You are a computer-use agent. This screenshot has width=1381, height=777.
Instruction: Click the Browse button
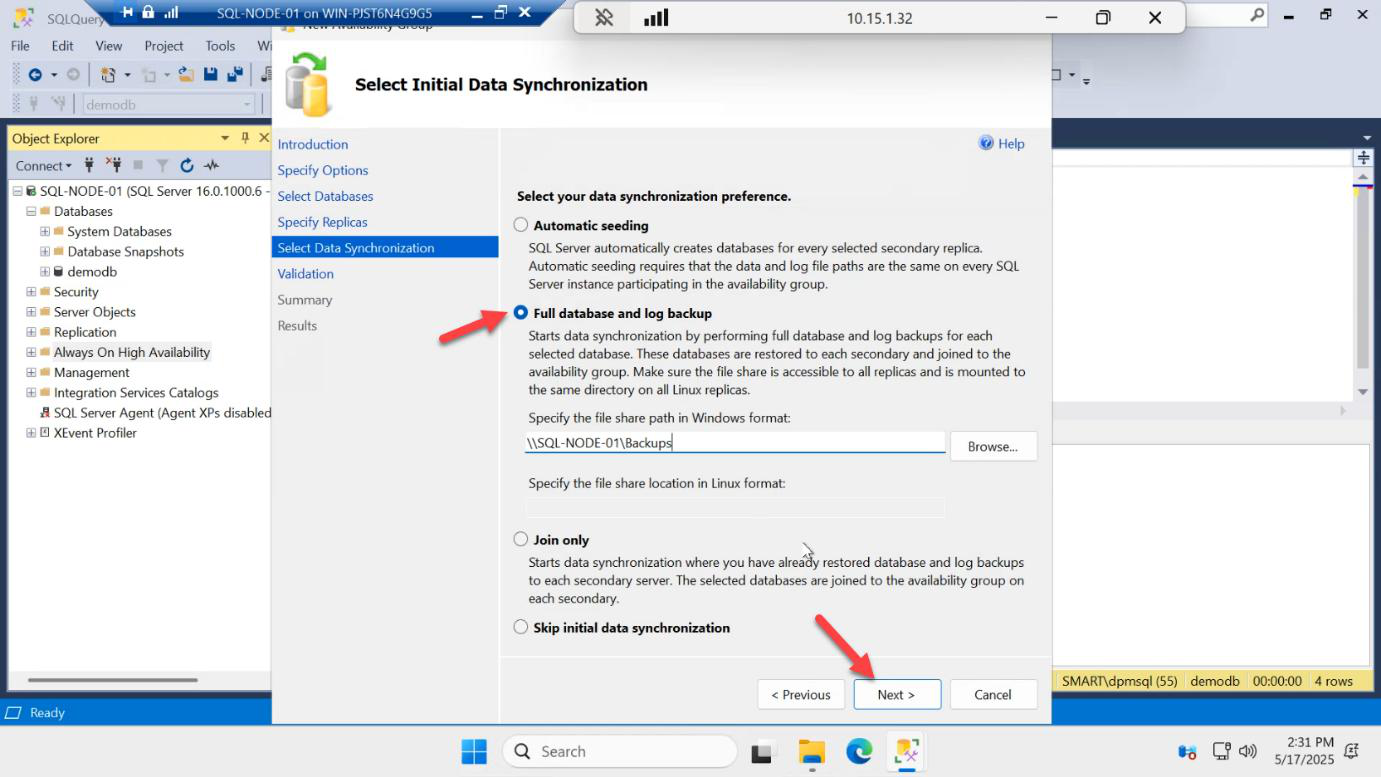pos(993,446)
